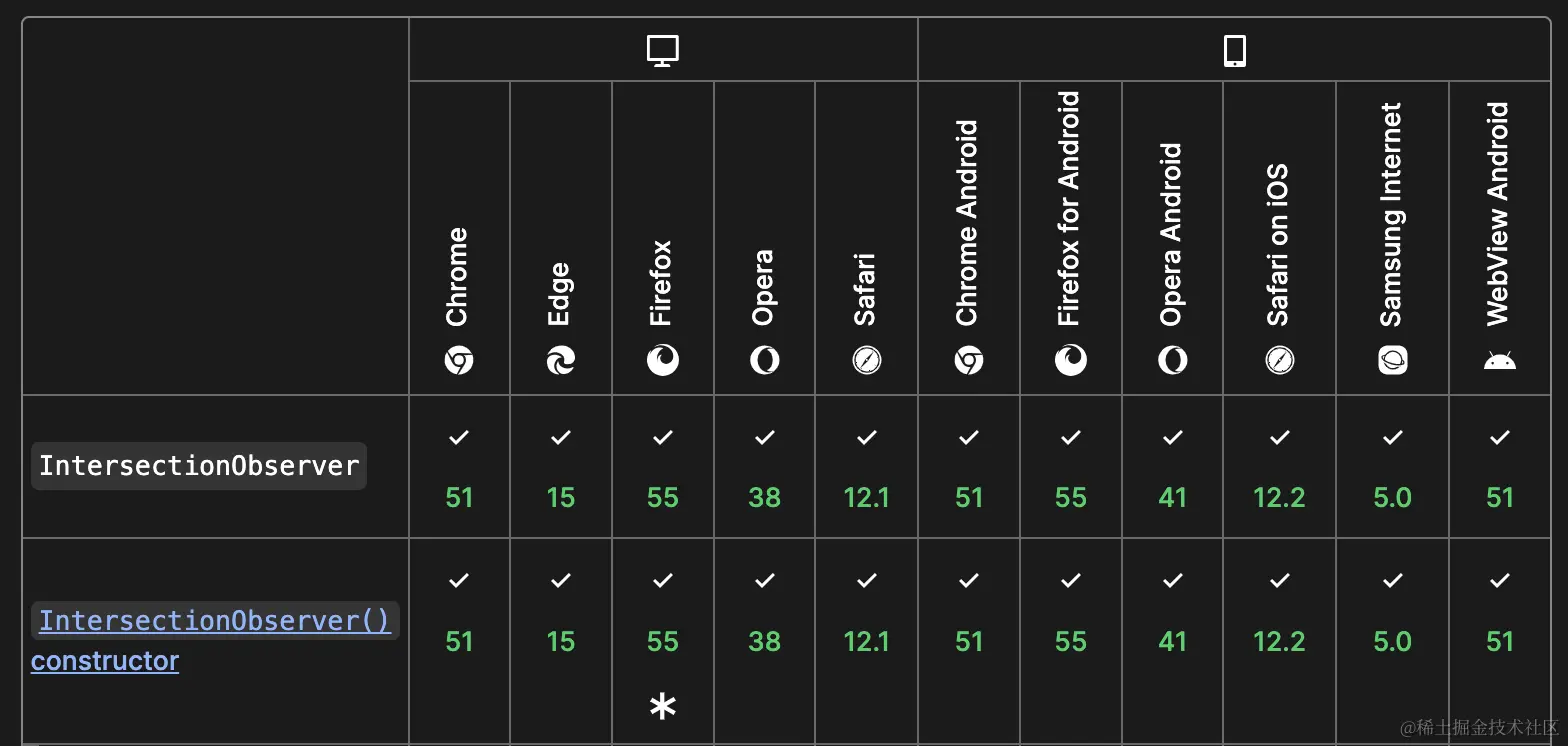Screen dimensions: 1568x746
Task: Click the Safari desktop compass icon
Action: [x=866, y=360]
